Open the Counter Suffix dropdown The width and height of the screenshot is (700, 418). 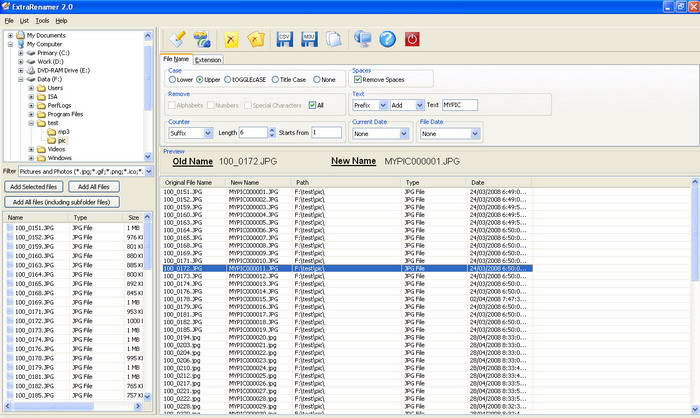click(x=208, y=133)
